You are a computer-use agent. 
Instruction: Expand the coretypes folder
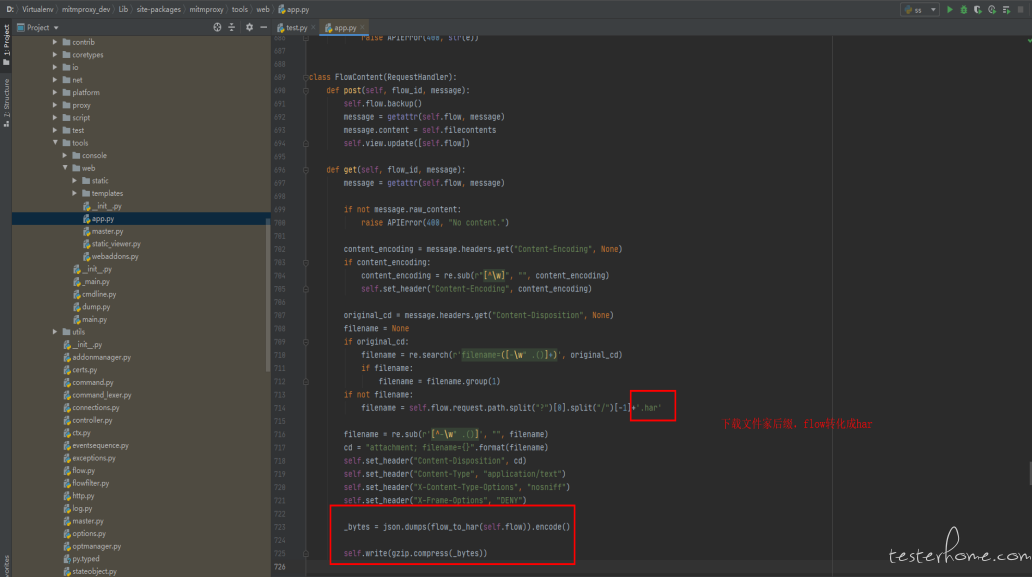(x=55, y=55)
